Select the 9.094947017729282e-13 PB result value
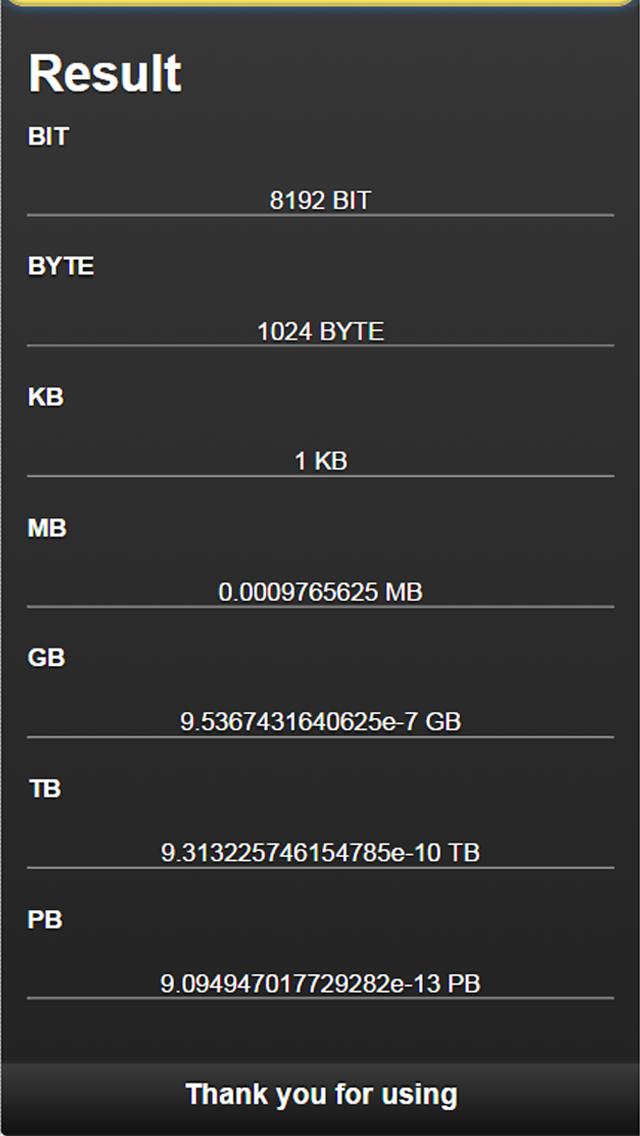The image size is (640, 1136). coord(320,983)
